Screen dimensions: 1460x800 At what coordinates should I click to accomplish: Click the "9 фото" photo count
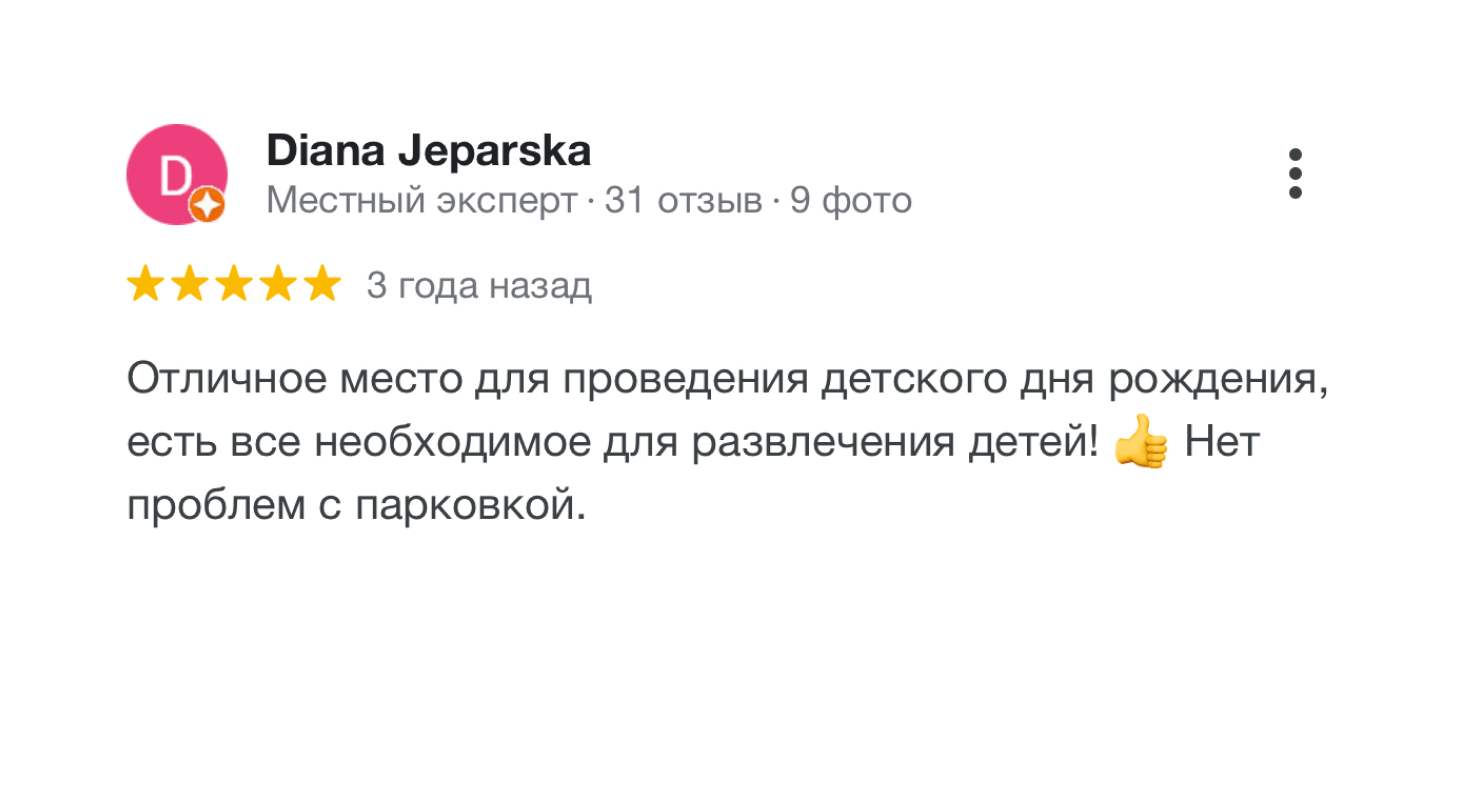coord(851,201)
